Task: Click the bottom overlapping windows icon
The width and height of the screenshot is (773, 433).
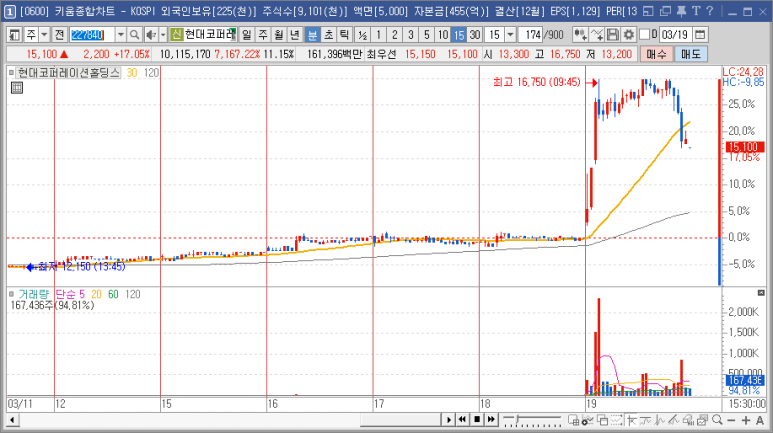Action: (x=602, y=420)
